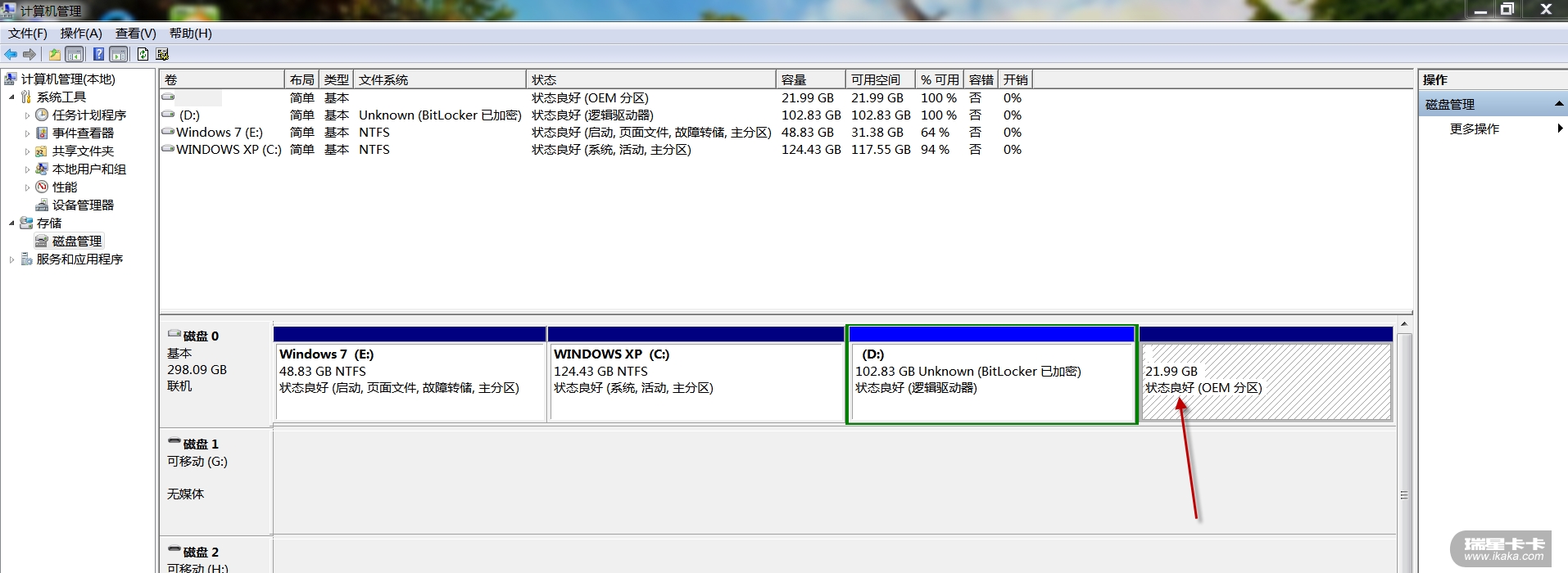Open the 查看(V) menu
The width and height of the screenshot is (1568, 573).
135,33
